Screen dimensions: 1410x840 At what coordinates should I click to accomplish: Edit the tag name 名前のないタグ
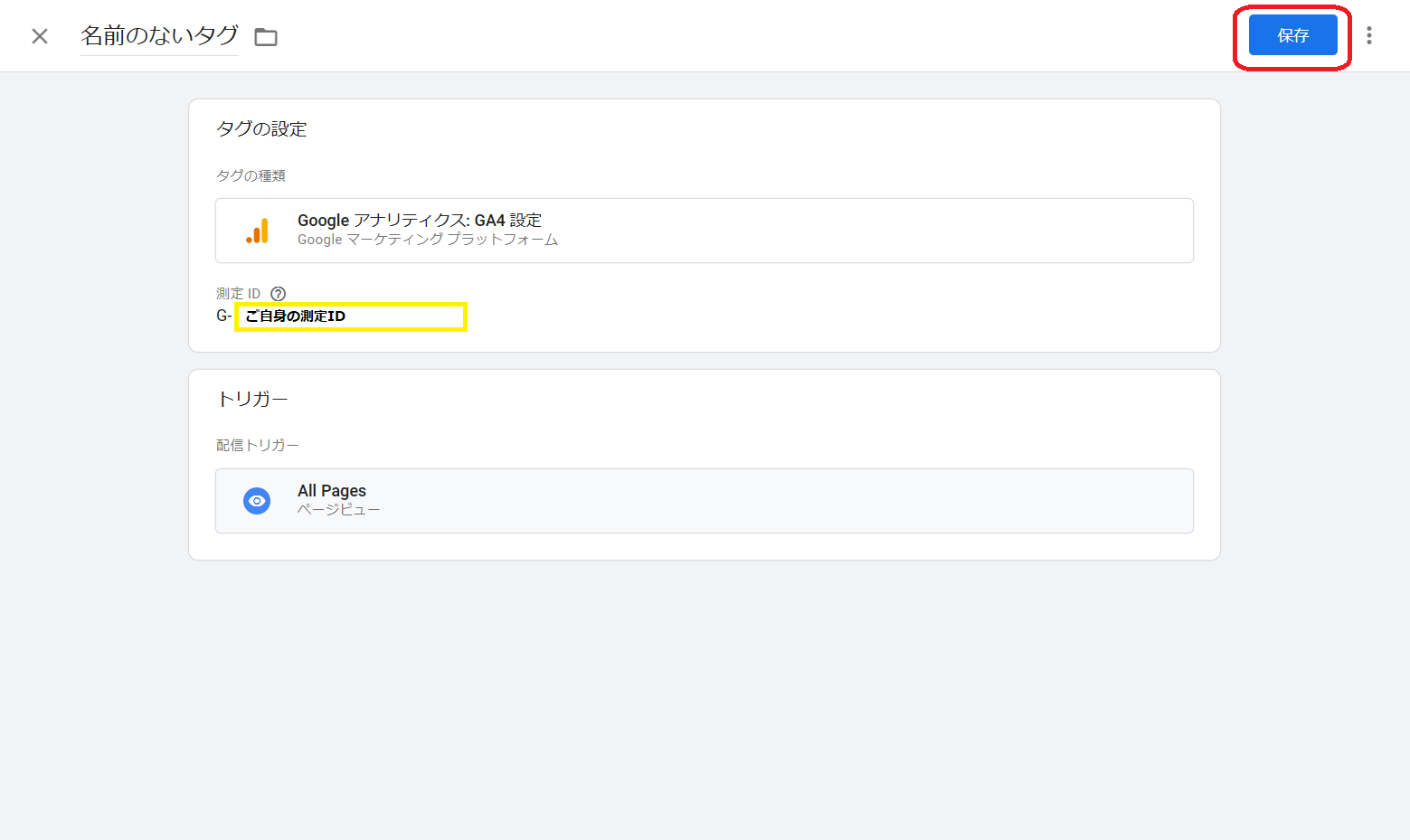159,36
